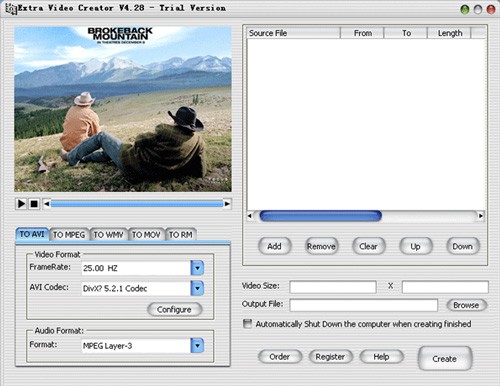Click the Video Size width field
This screenshot has width=500, height=386.
(333, 287)
